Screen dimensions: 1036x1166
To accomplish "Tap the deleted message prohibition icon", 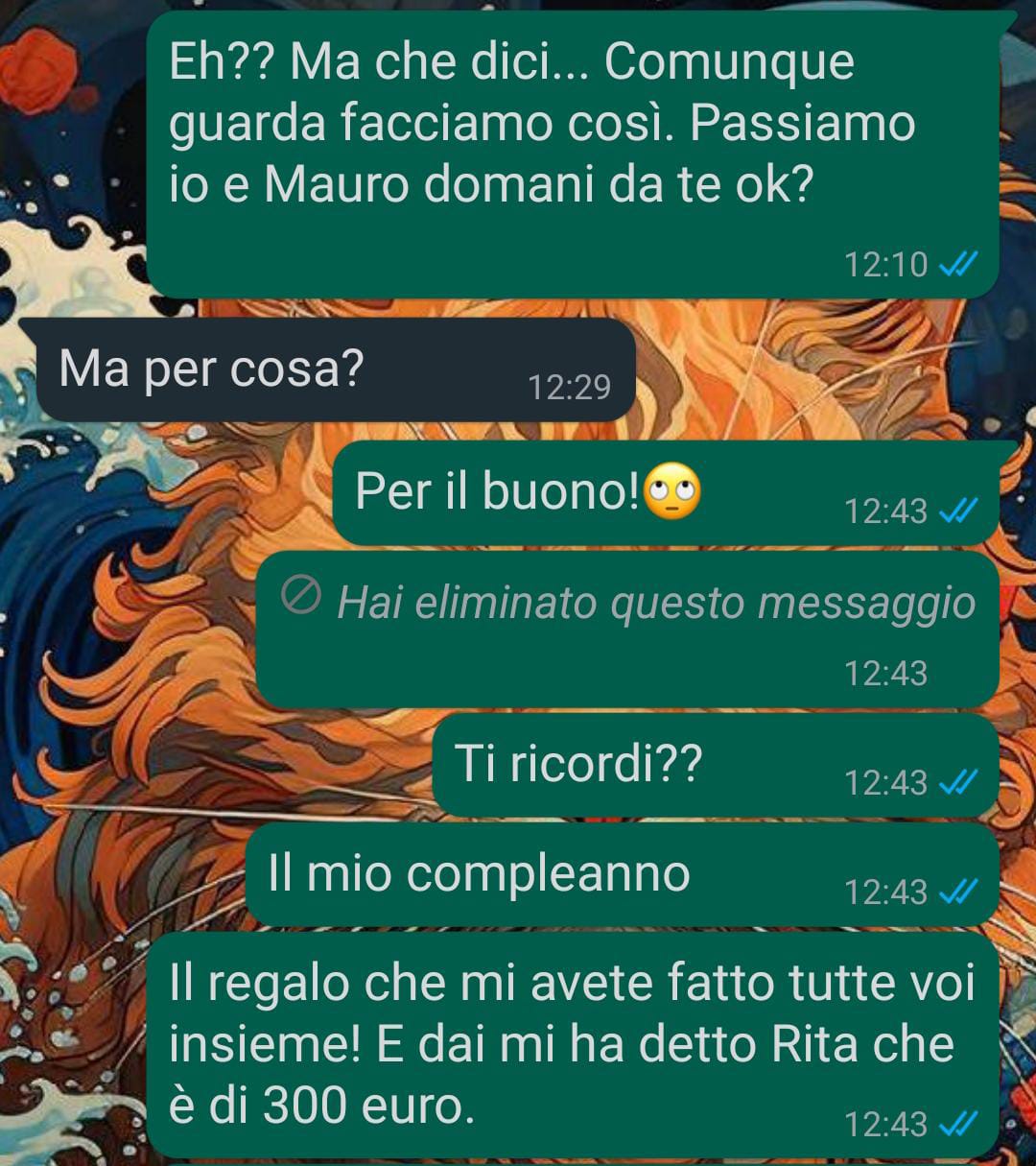I will (x=300, y=597).
